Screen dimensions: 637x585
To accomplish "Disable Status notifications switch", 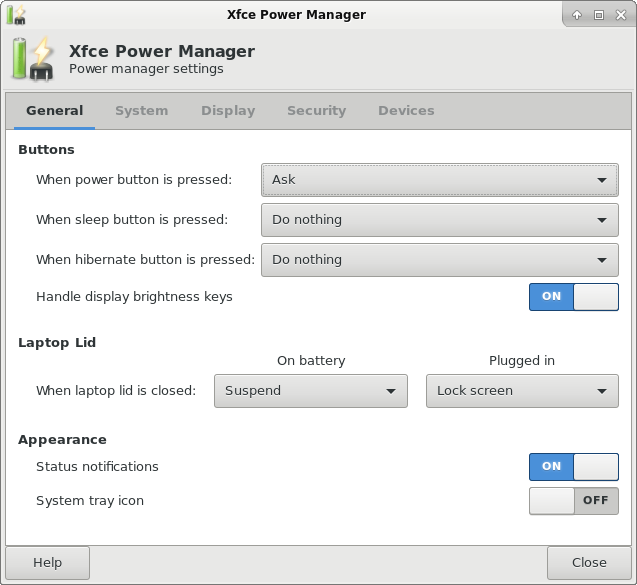I will click(x=573, y=467).
